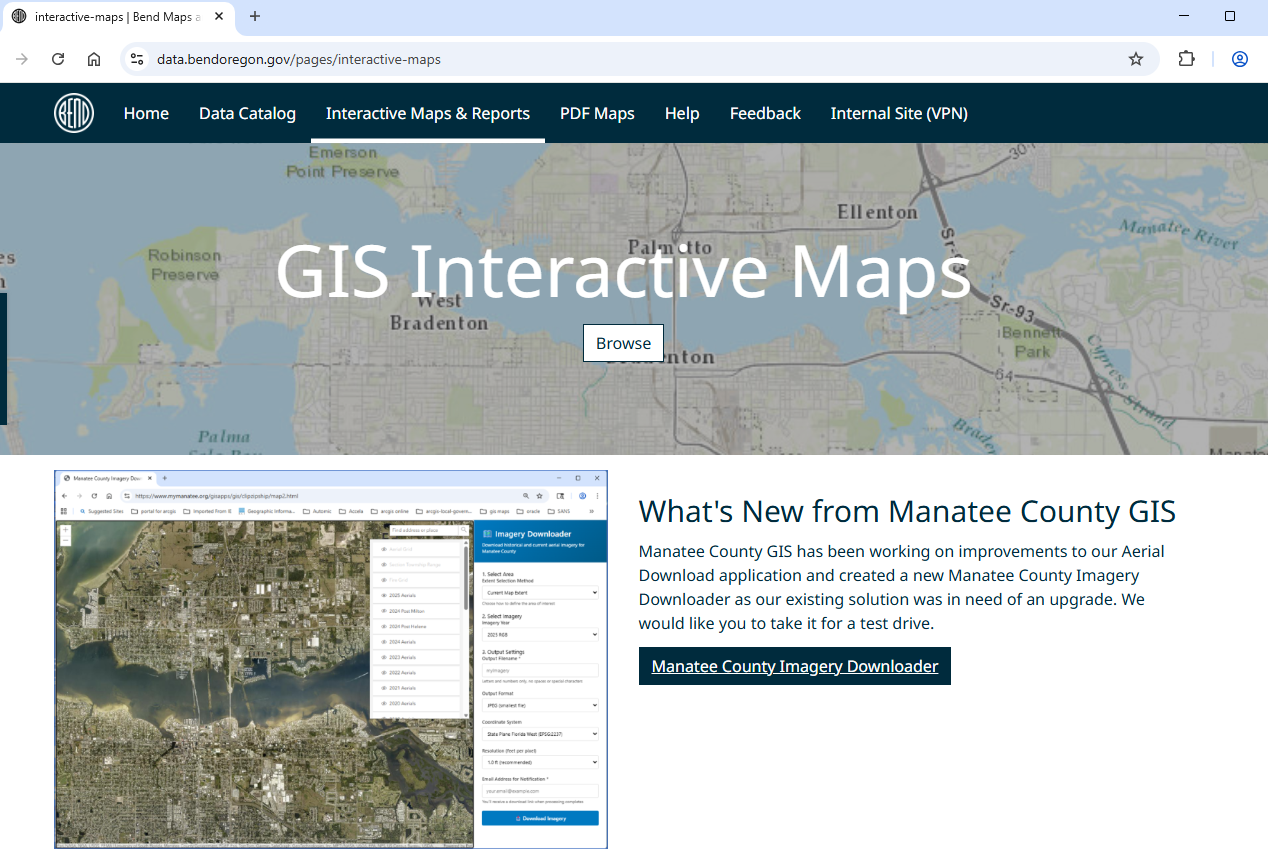Open the browser profile account icon
The height and width of the screenshot is (867, 1268).
click(1240, 59)
